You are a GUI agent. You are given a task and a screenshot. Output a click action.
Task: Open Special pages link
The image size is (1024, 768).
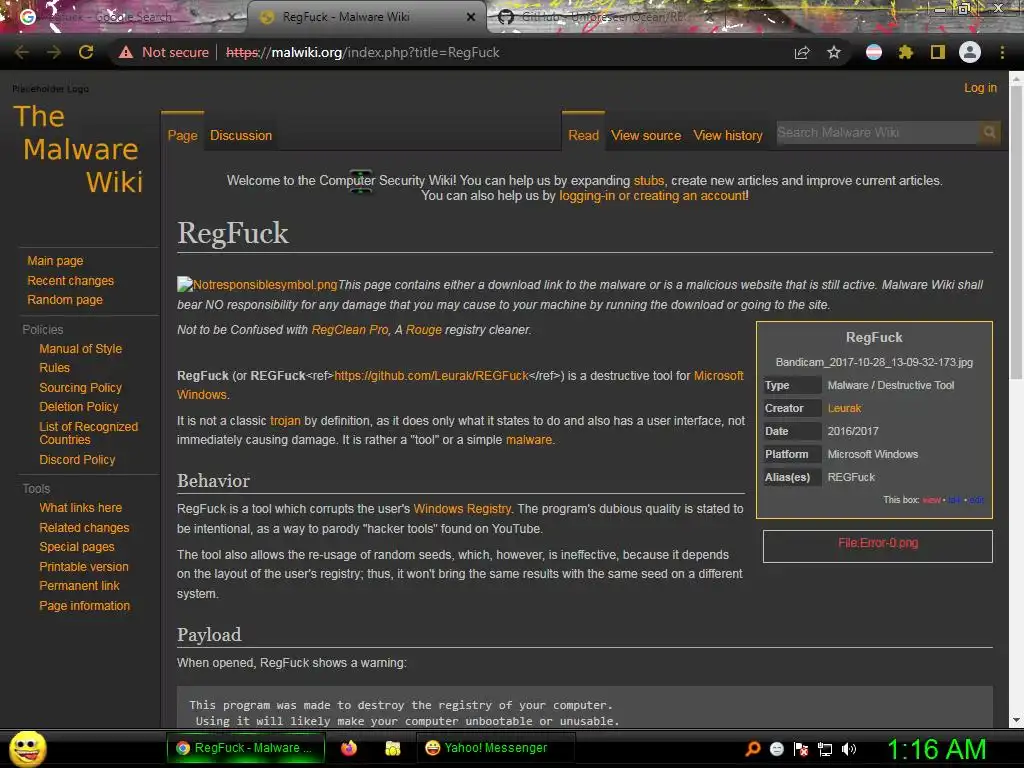[x=76, y=547]
